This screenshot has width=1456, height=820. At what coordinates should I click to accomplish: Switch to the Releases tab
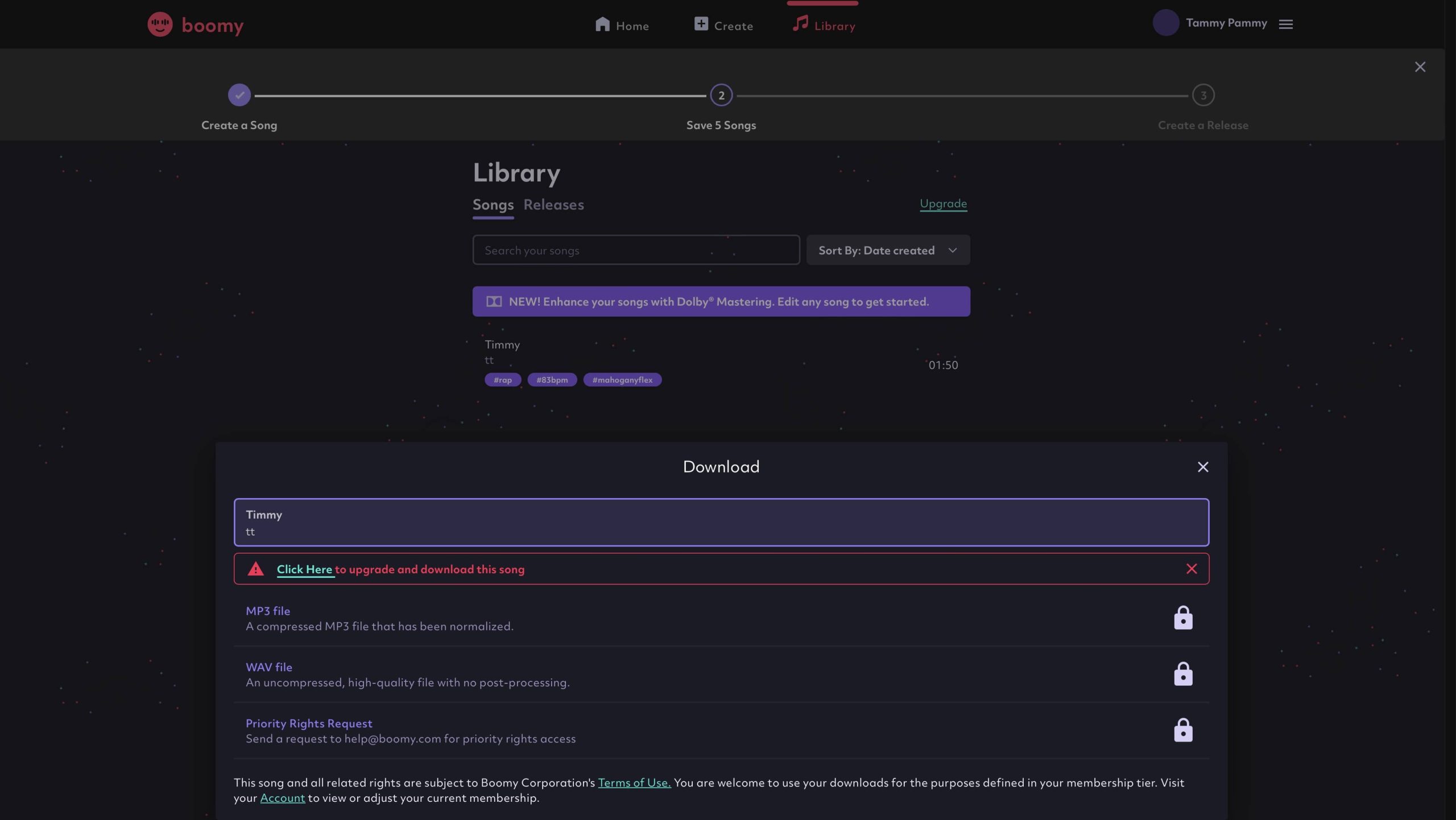[x=553, y=205]
